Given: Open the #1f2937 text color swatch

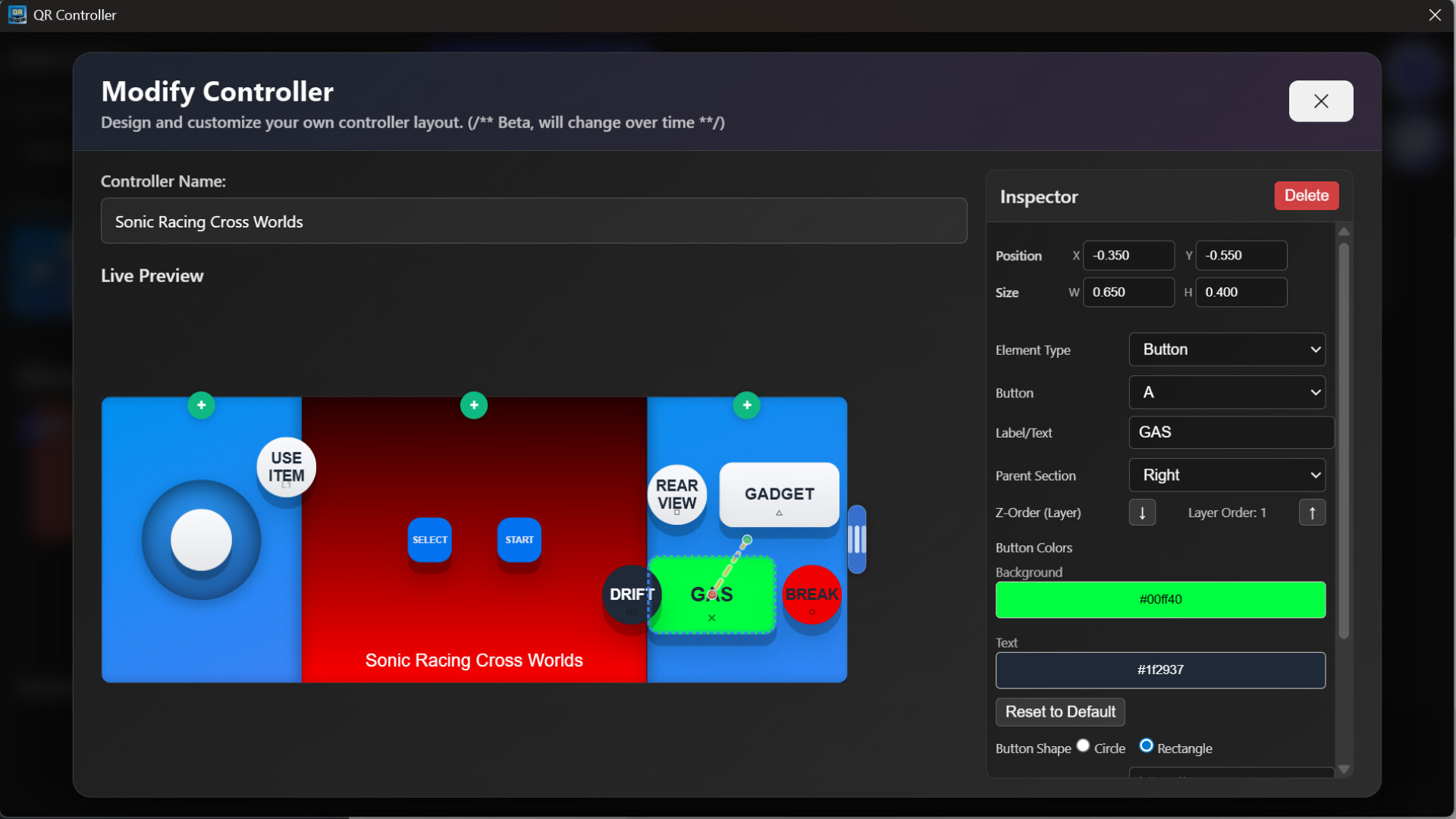Looking at the screenshot, I should [x=1159, y=670].
